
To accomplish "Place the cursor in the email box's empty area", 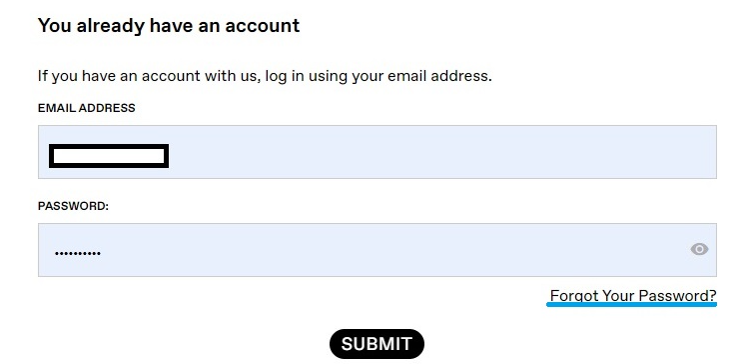I will 441,152.
